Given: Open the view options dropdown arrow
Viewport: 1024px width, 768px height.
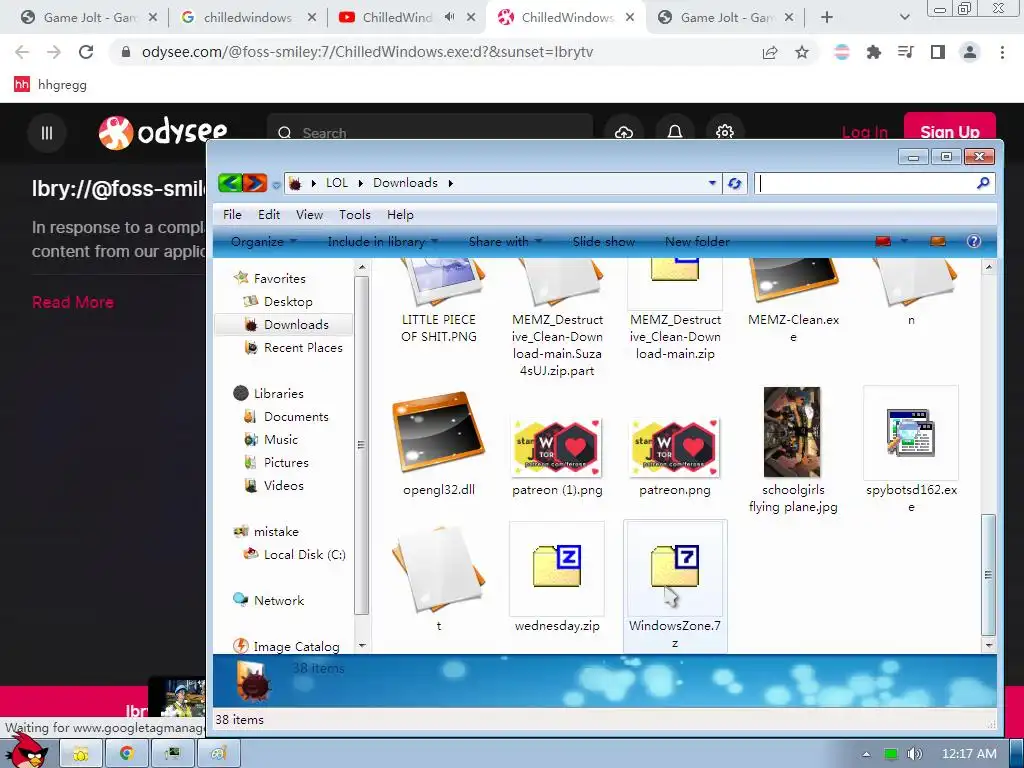Looking at the screenshot, I should [x=904, y=242].
